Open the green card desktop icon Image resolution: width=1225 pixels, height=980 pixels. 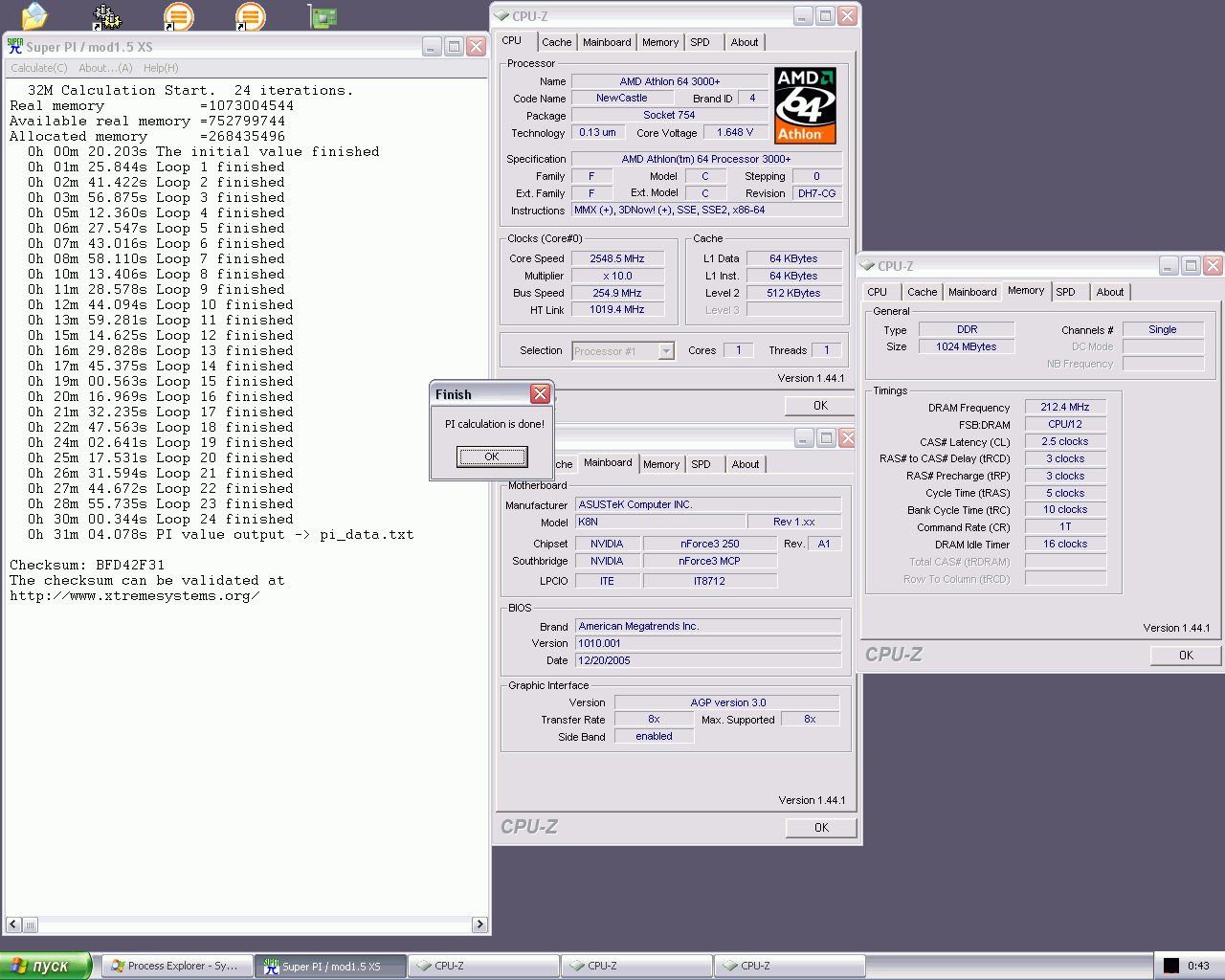click(323, 16)
